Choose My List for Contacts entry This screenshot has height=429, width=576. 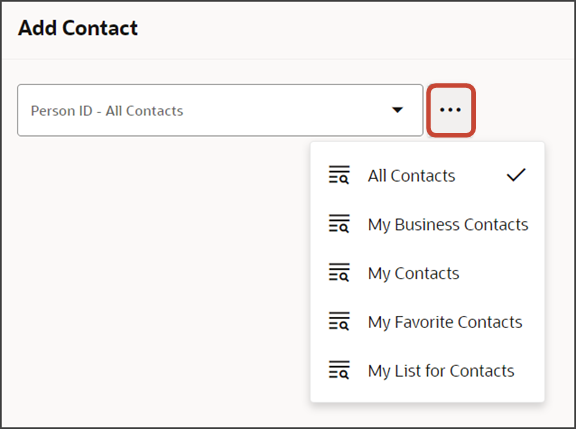point(427,371)
